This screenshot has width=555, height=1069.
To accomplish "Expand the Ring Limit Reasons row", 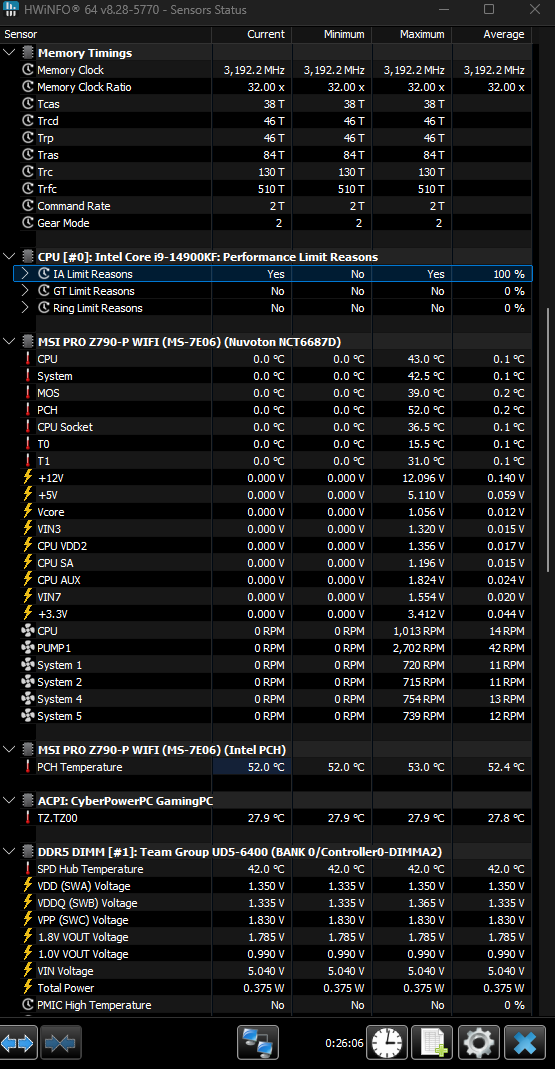I will pos(25,307).
